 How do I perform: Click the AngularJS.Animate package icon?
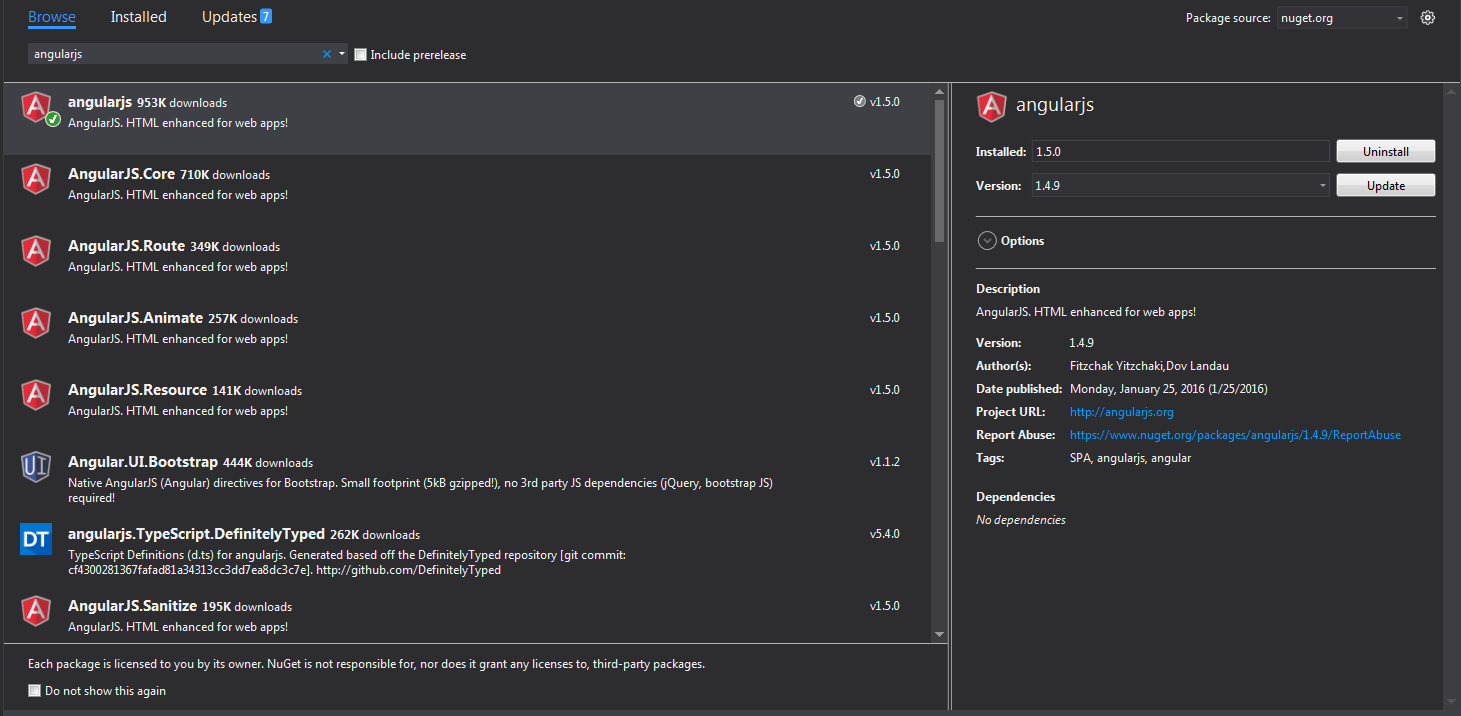[x=36, y=322]
